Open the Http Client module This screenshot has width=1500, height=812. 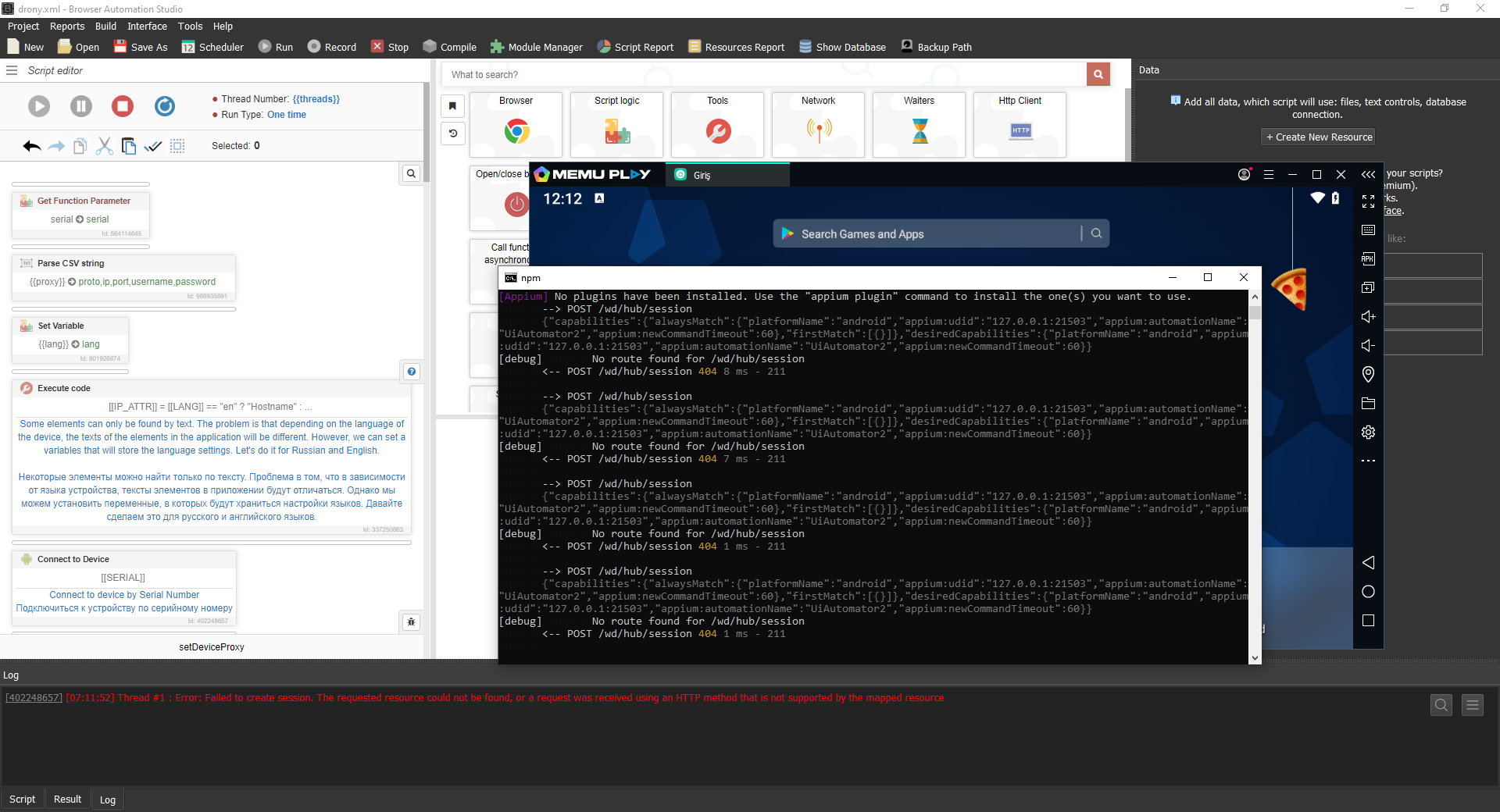(1020, 124)
